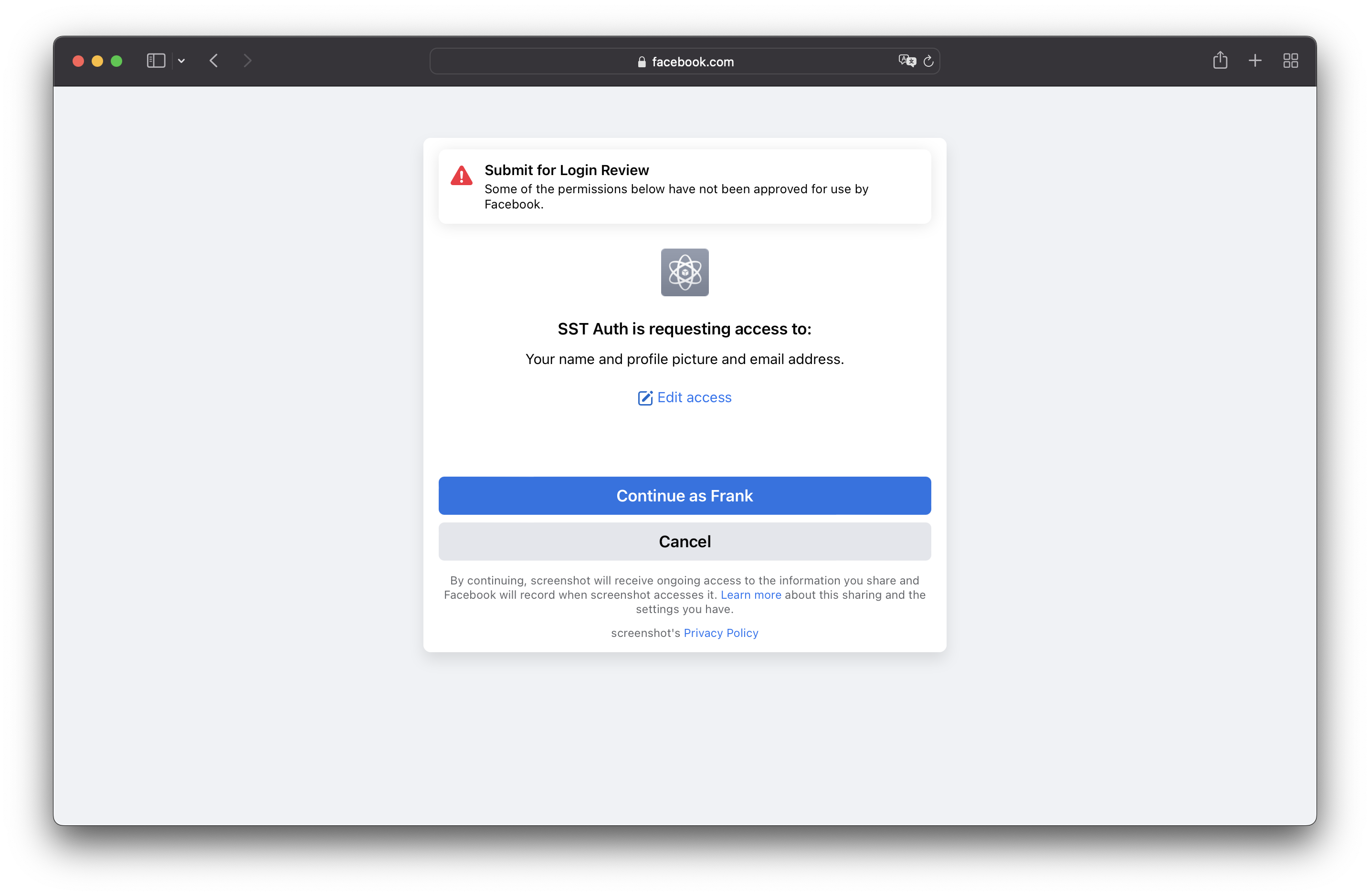Click Continue as Frank button
1370x896 pixels.
pos(684,495)
